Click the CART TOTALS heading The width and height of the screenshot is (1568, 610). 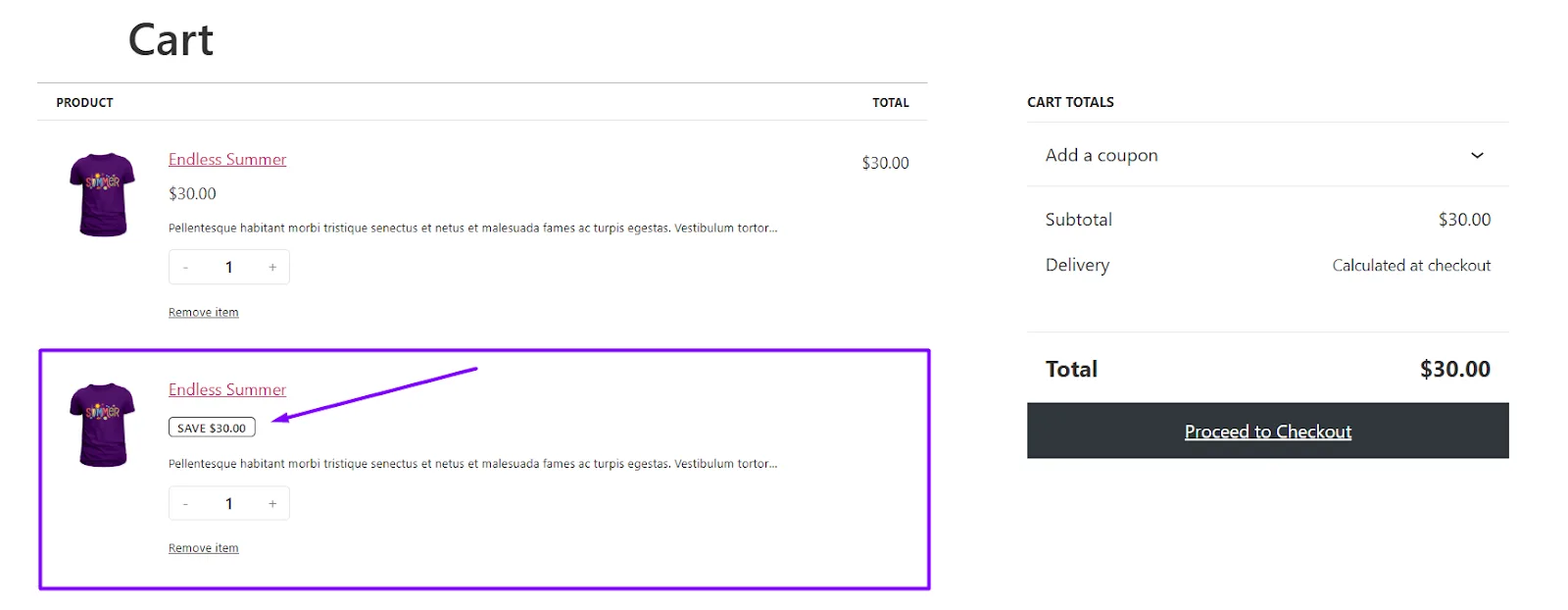pos(1070,102)
